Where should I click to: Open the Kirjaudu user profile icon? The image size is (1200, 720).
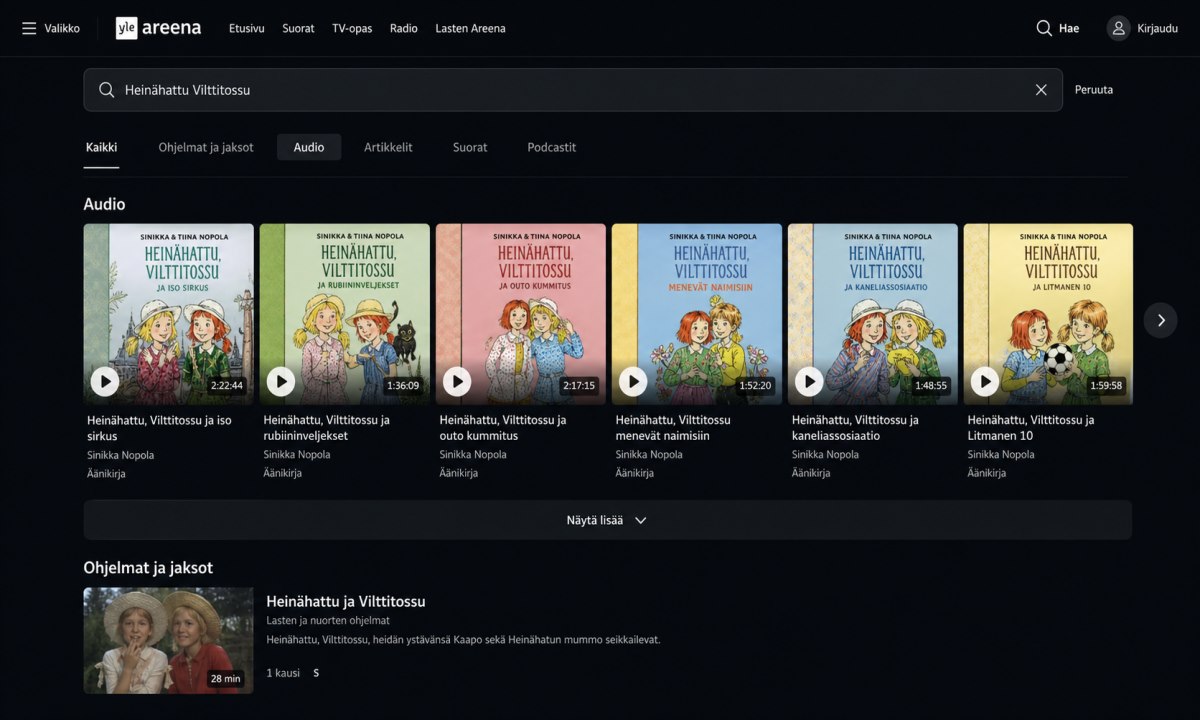[1119, 28]
